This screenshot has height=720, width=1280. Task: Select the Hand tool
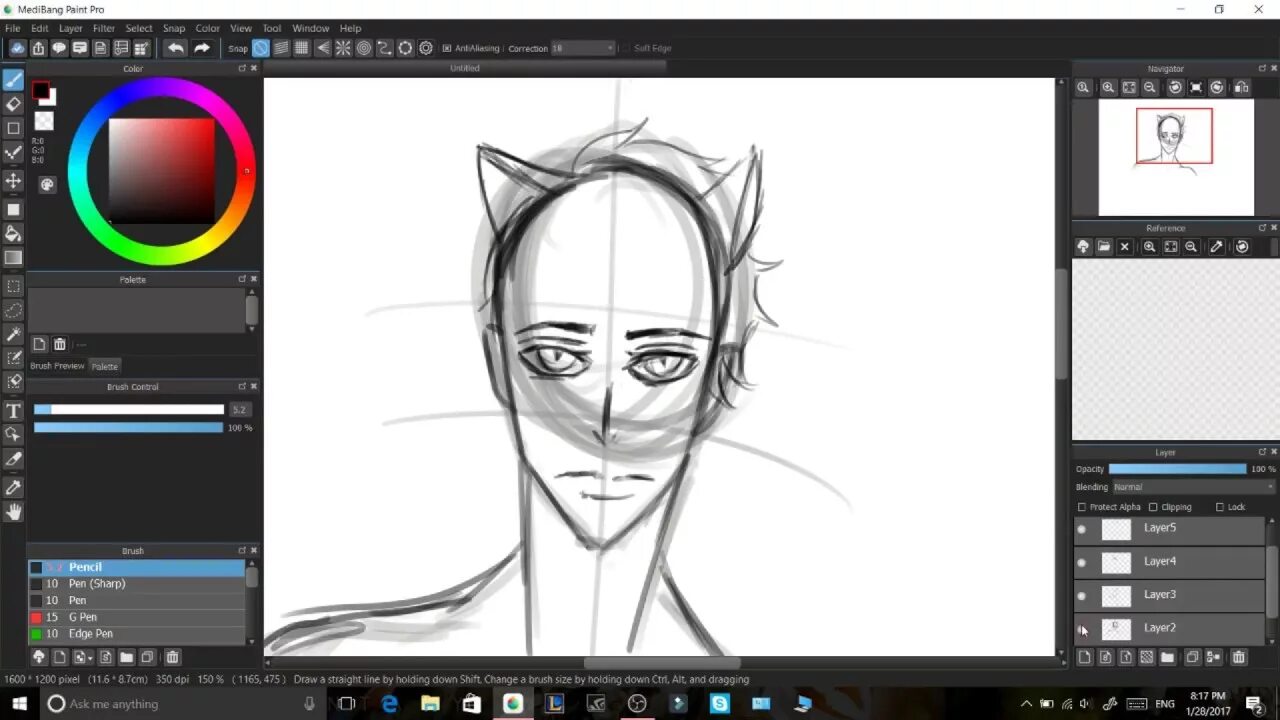pyautogui.click(x=13, y=512)
